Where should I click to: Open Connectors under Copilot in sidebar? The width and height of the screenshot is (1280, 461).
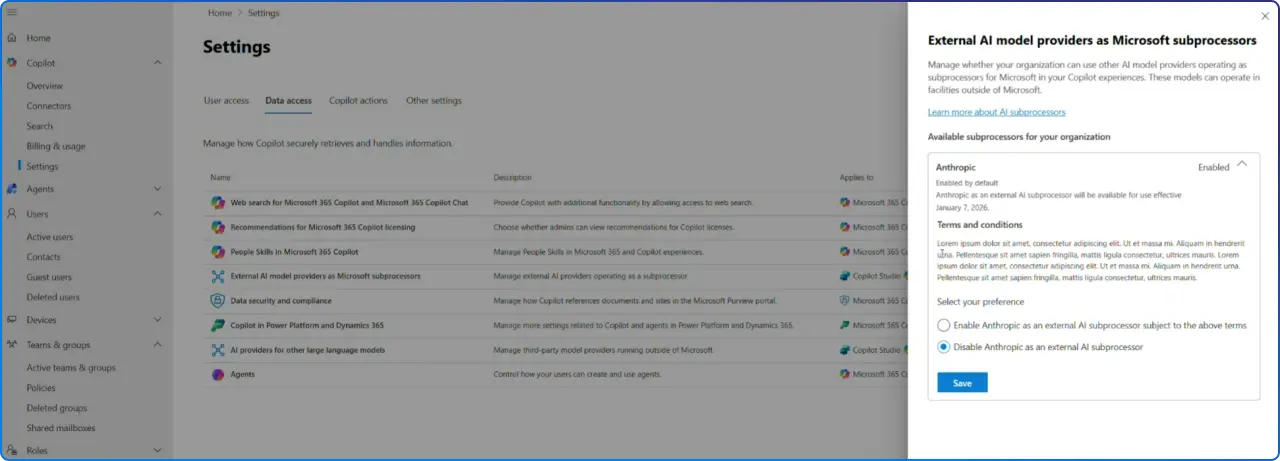pyautogui.click(x=49, y=106)
